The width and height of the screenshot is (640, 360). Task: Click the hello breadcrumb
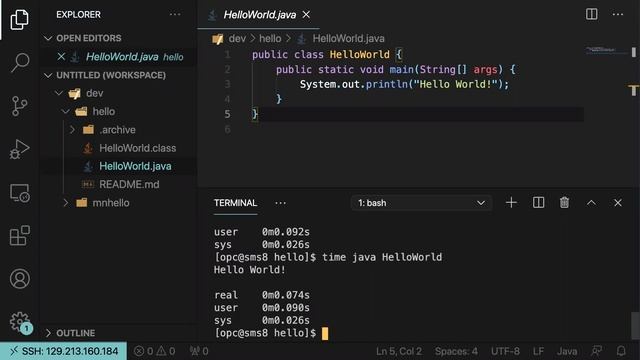pyautogui.click(x=270, y=39)
